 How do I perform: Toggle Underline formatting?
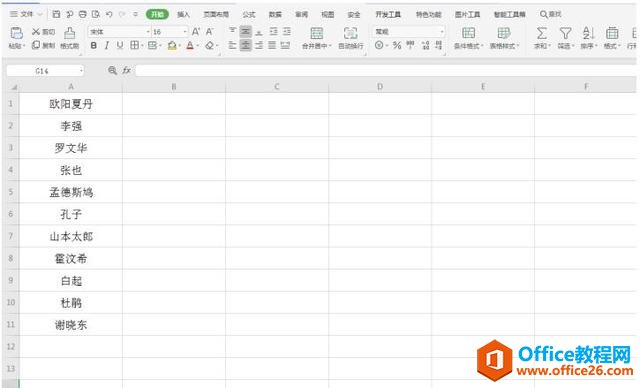point(120,45)
